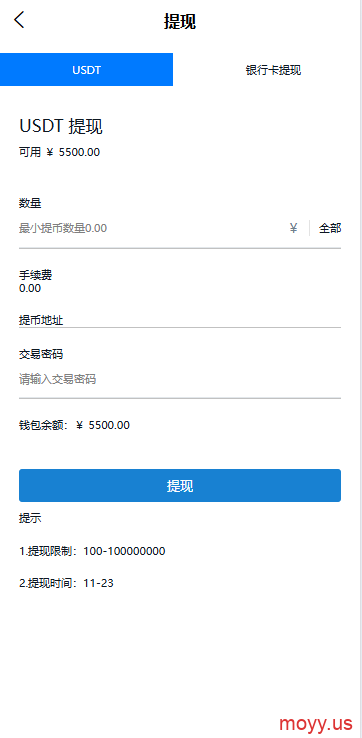Screen dimensions: 362x738
Task: Click the 可用 ¥ 5500.00 balance text
Action: [59, 152]
